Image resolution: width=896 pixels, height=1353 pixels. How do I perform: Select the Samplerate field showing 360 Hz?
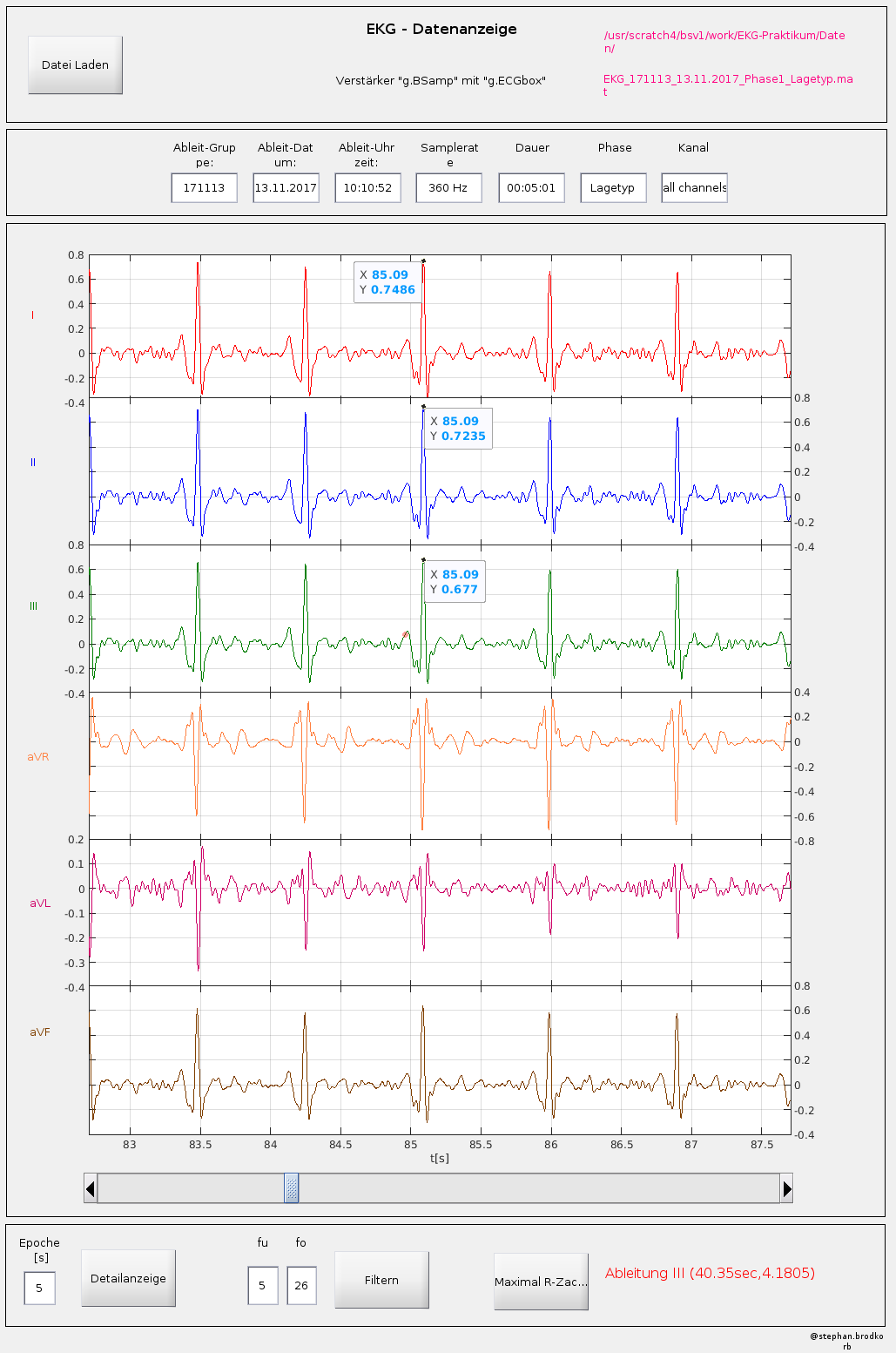448,187
